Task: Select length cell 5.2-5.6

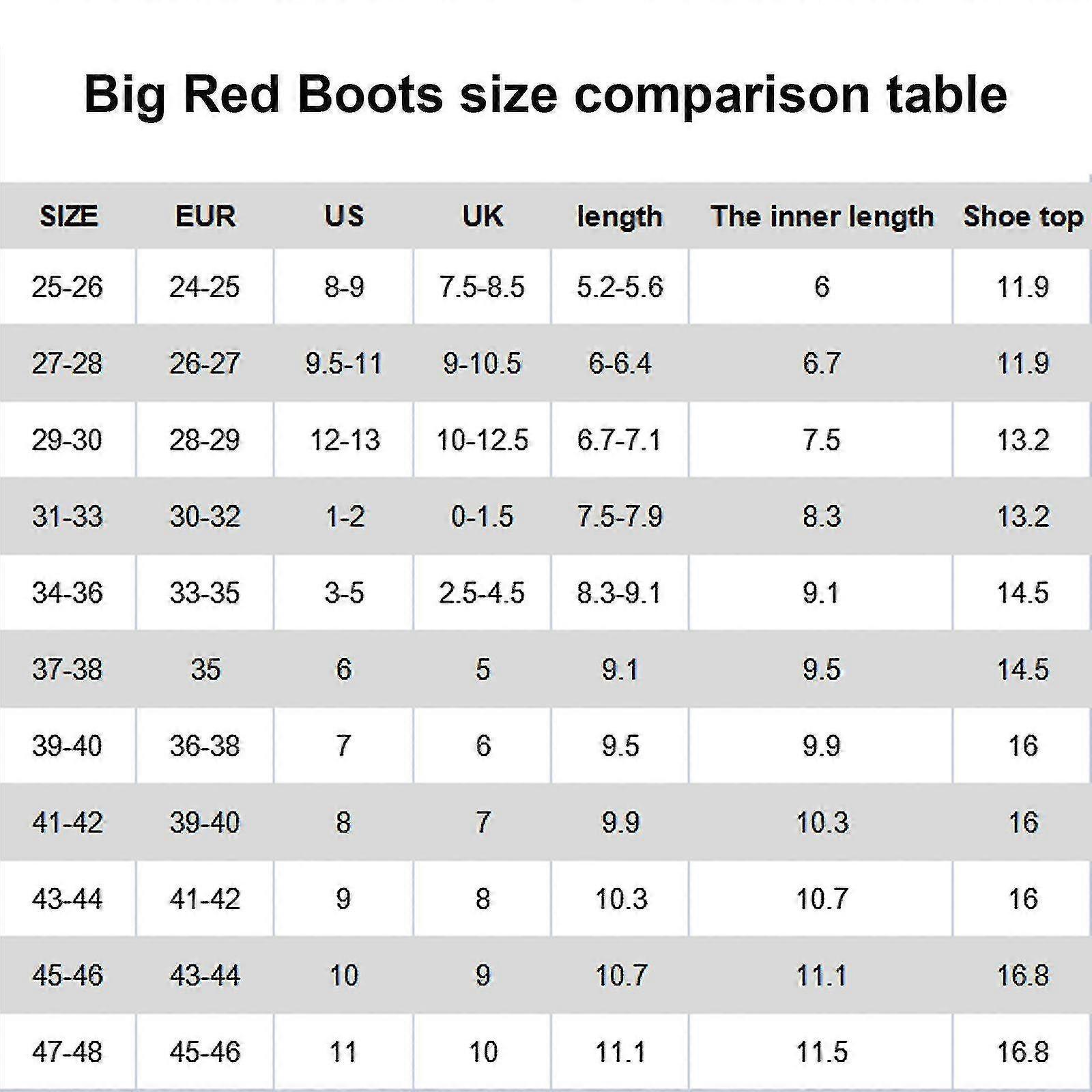Action: (x=620, y=287)
